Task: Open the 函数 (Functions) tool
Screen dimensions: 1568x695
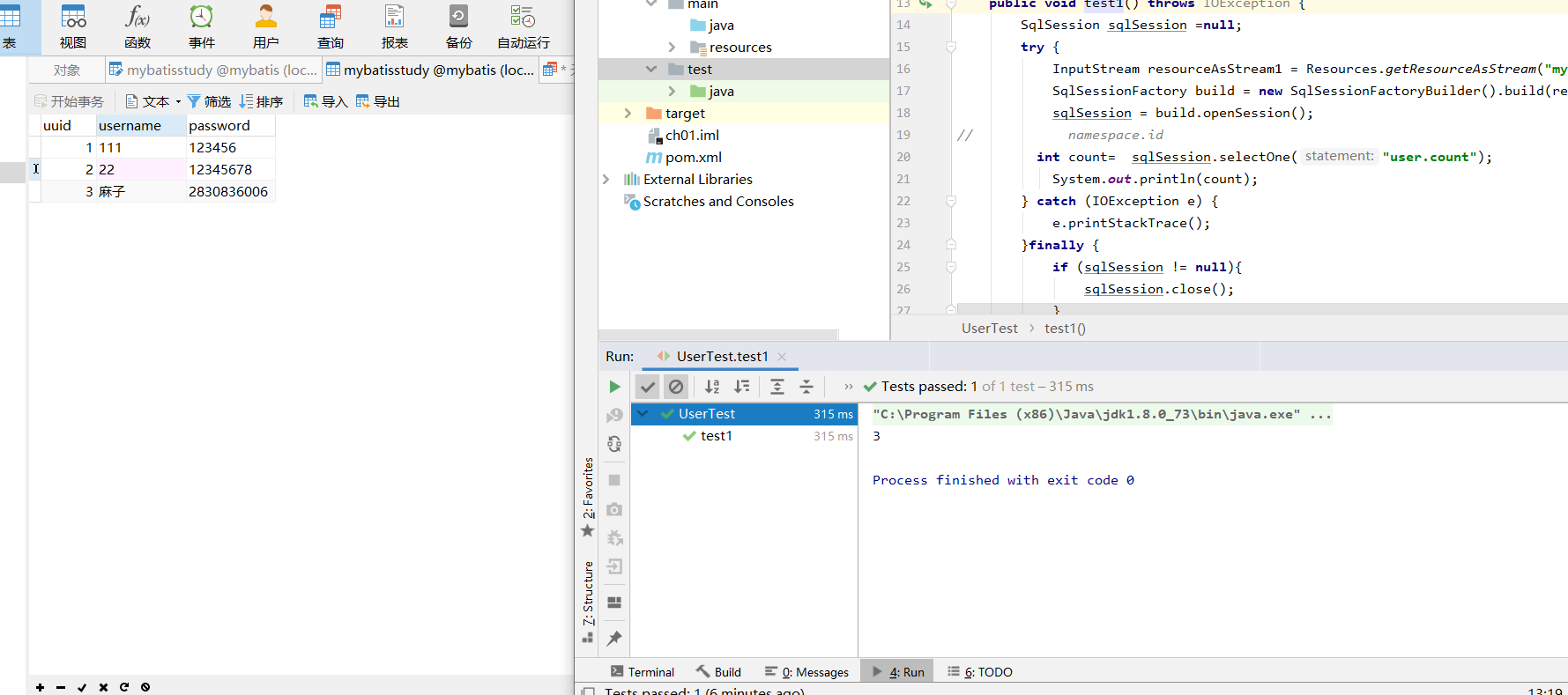Action: pos(137,26)
